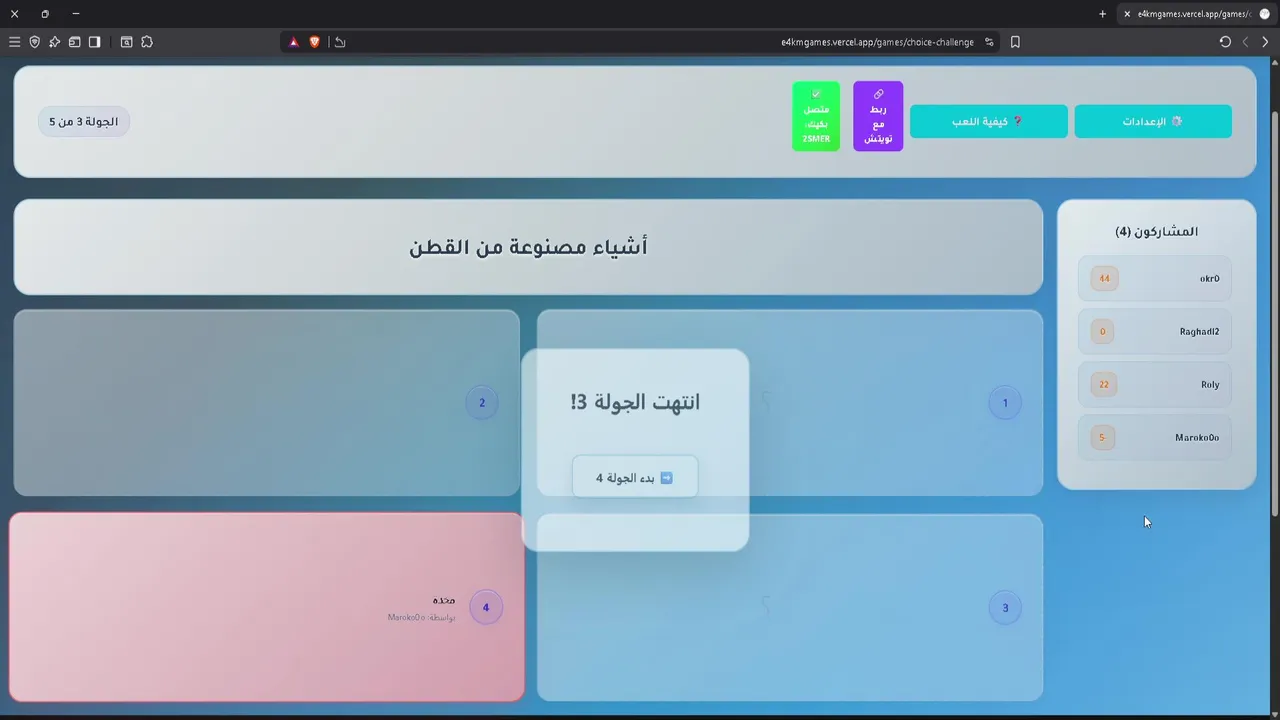The width and height of the screenshot is (1280, 720).
Task: Click the purple ربط مع تويتش button
Action: (x=878, y=116)
